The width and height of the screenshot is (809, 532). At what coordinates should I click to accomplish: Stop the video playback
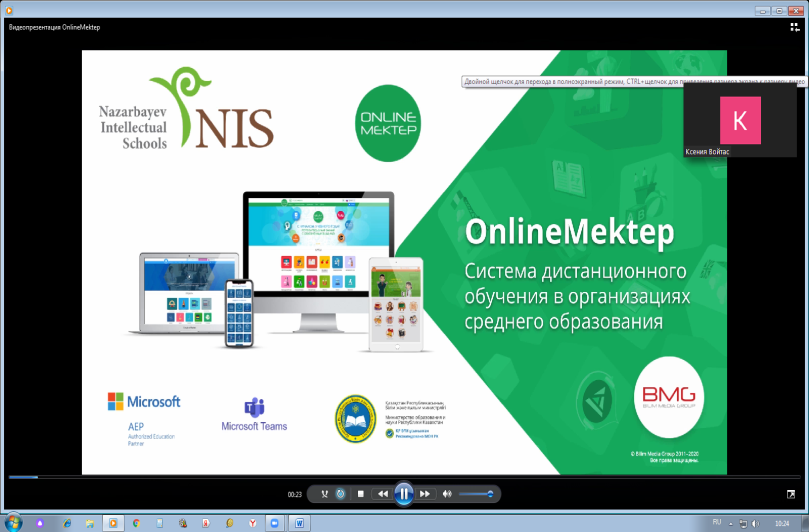click(361, 494)
